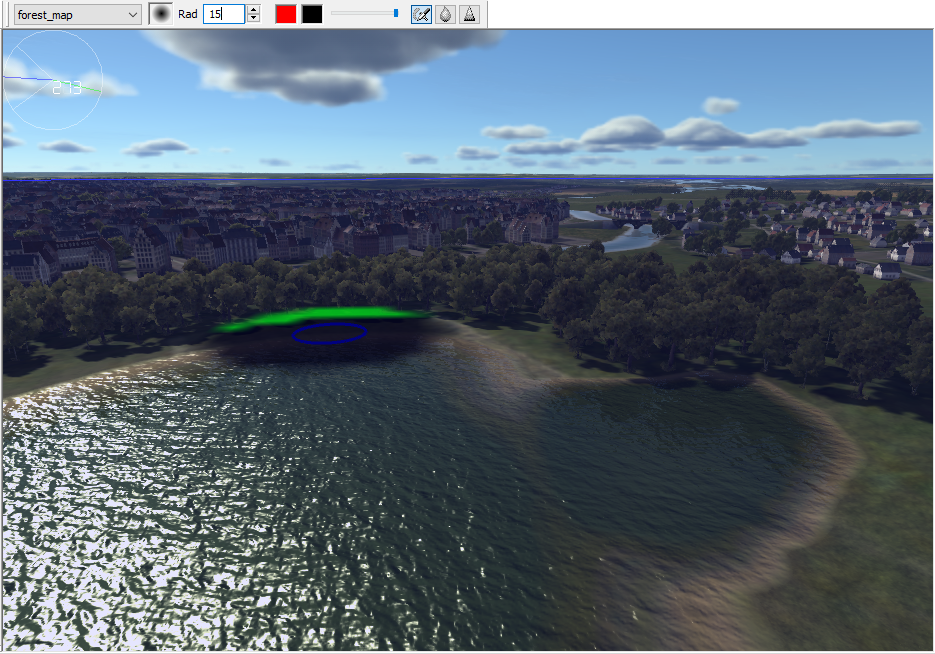The width and height of the screenshot is (935, 654).
Task: Click the brush opacity slider handle
Action: pyautogui.click(x=397, y=13)
